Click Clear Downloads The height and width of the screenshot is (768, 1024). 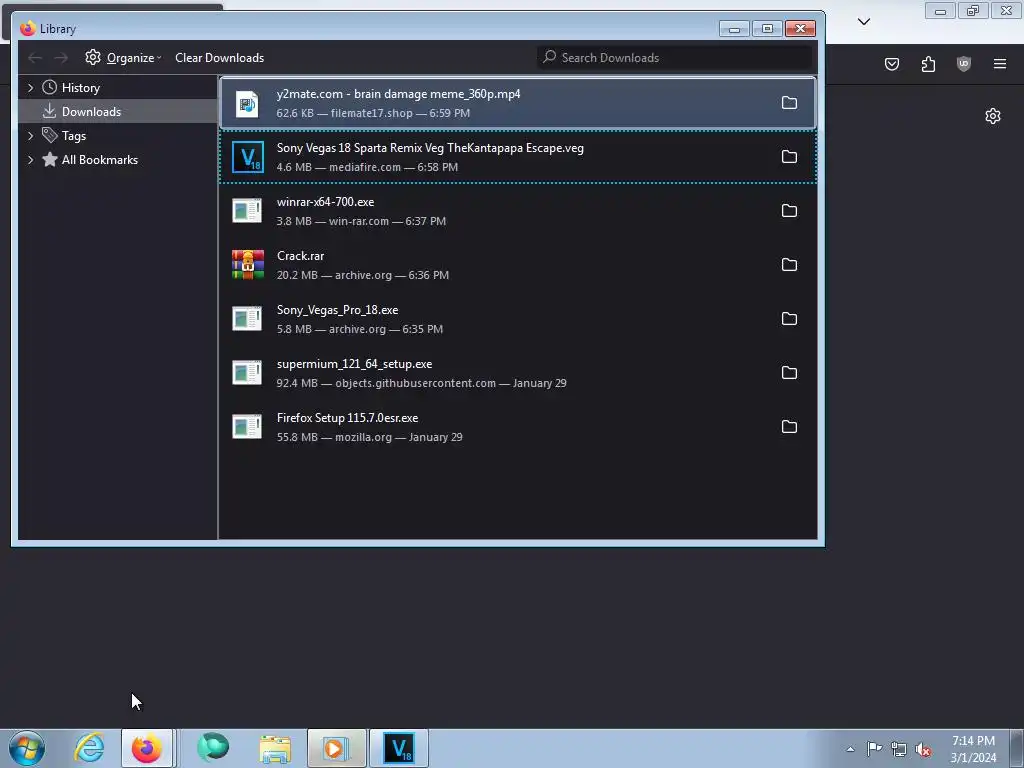pos(219,57)
